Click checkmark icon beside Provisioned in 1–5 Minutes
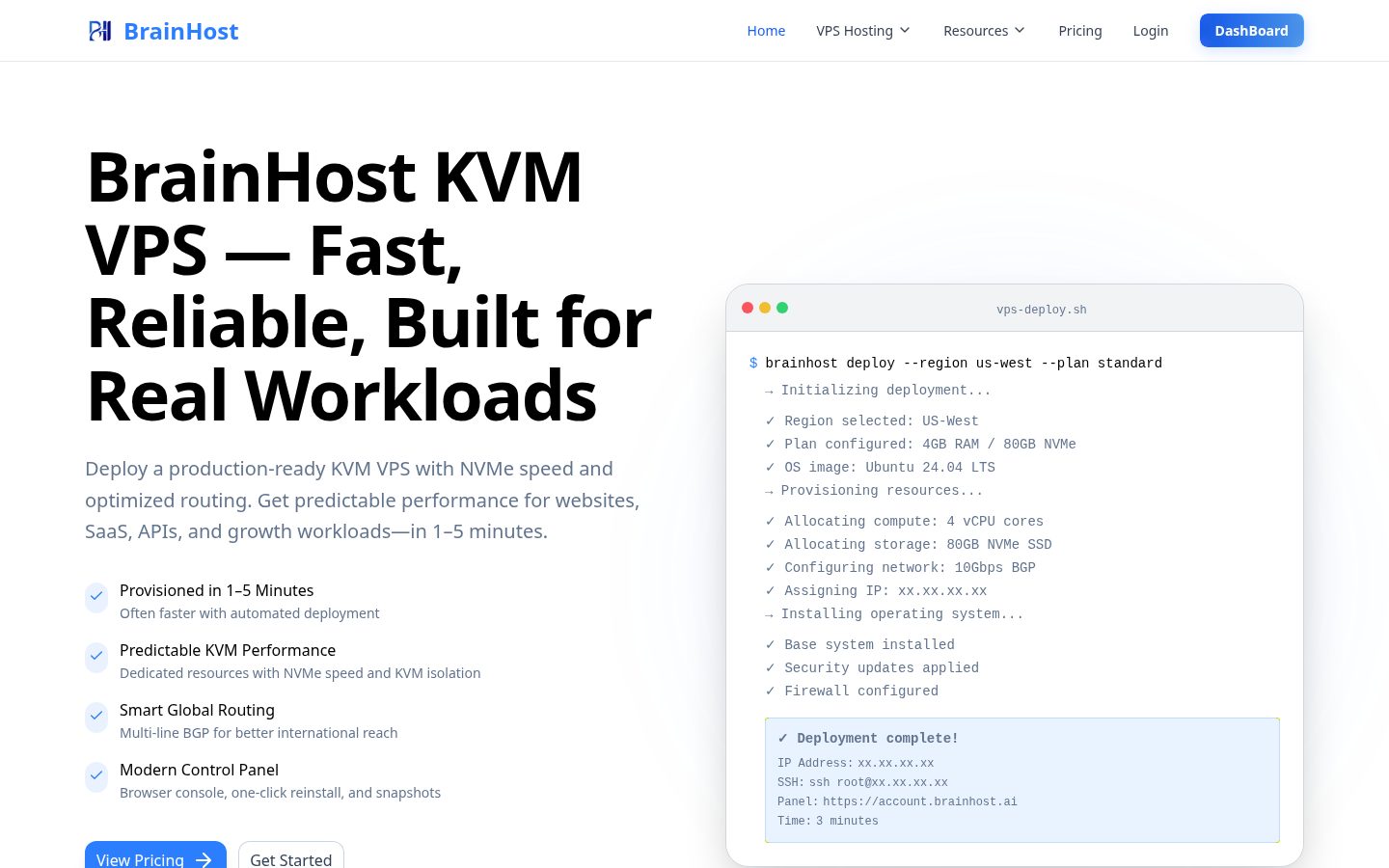Screen dimensions: 1389x868 click(96, 596)
